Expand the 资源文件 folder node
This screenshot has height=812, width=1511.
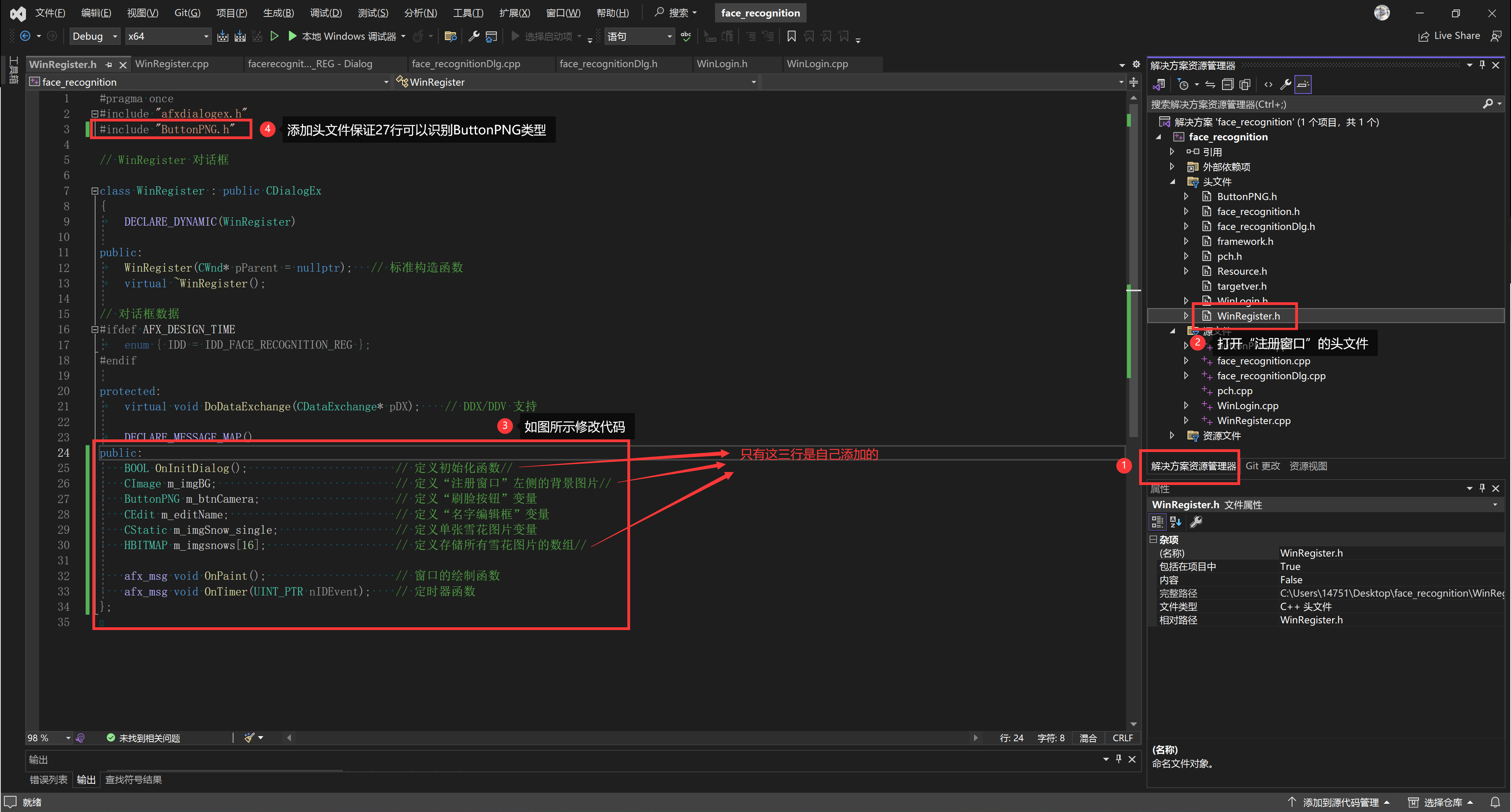coord(1172,435)
